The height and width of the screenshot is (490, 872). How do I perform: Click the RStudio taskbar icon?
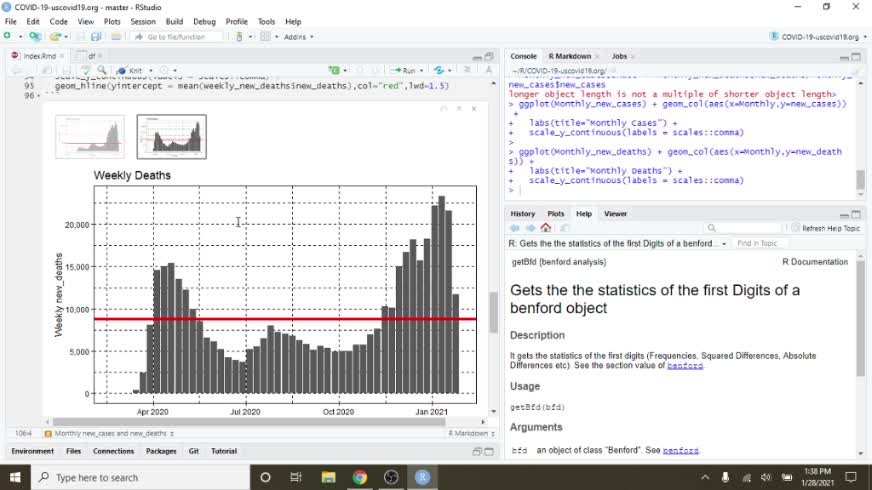(422, 477)
